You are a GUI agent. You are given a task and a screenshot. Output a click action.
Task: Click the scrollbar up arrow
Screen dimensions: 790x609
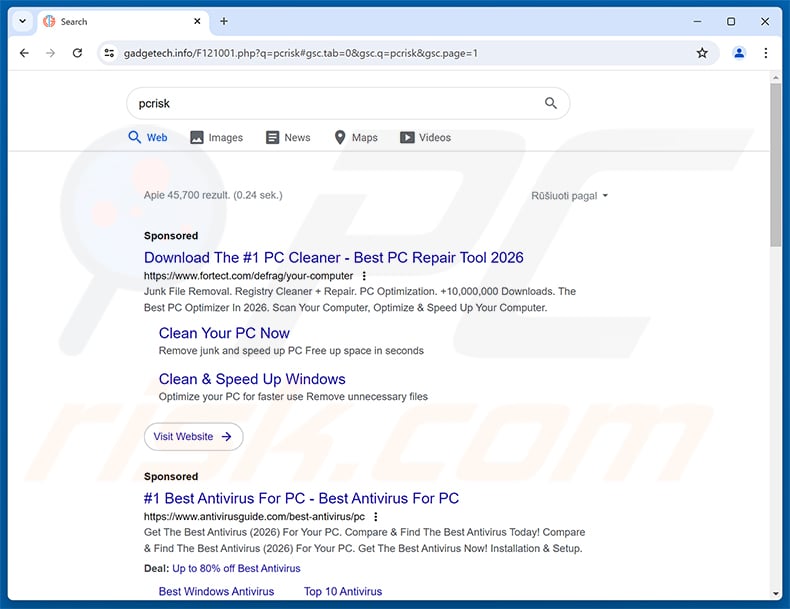775,78
